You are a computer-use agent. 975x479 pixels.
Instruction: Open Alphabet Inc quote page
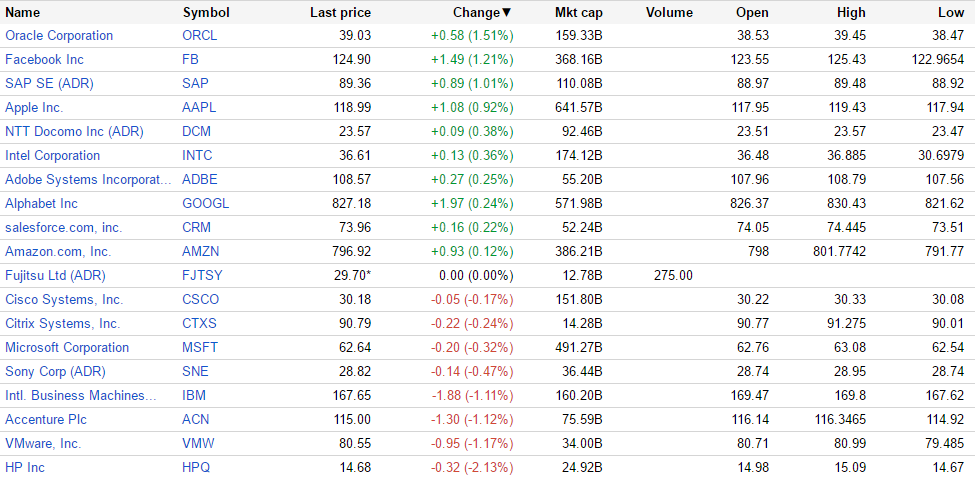[x=41, y=203]
